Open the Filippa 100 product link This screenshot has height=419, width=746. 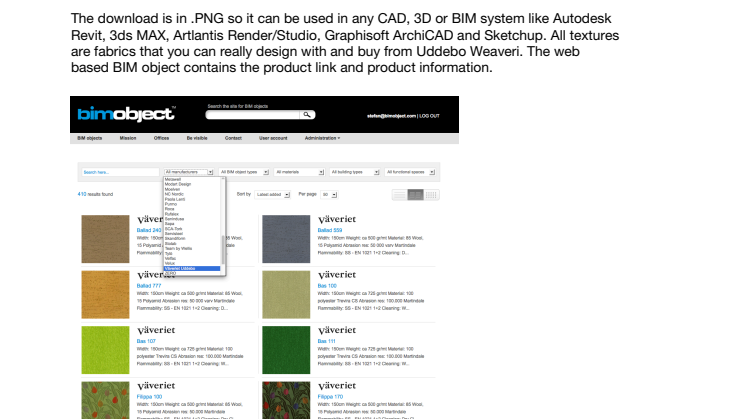149,397
